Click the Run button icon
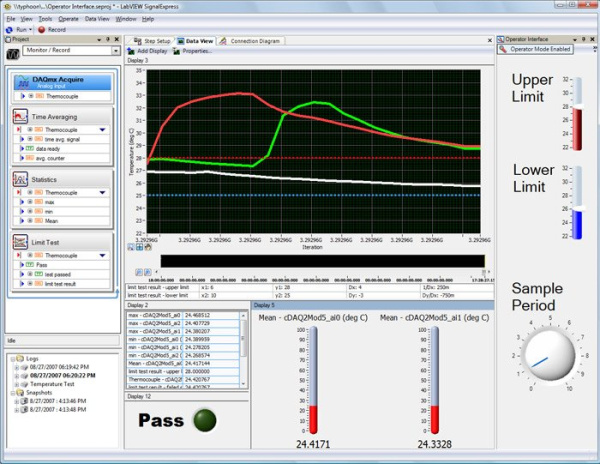This screenshot has width=600, height=464. [x=8, y=30]
